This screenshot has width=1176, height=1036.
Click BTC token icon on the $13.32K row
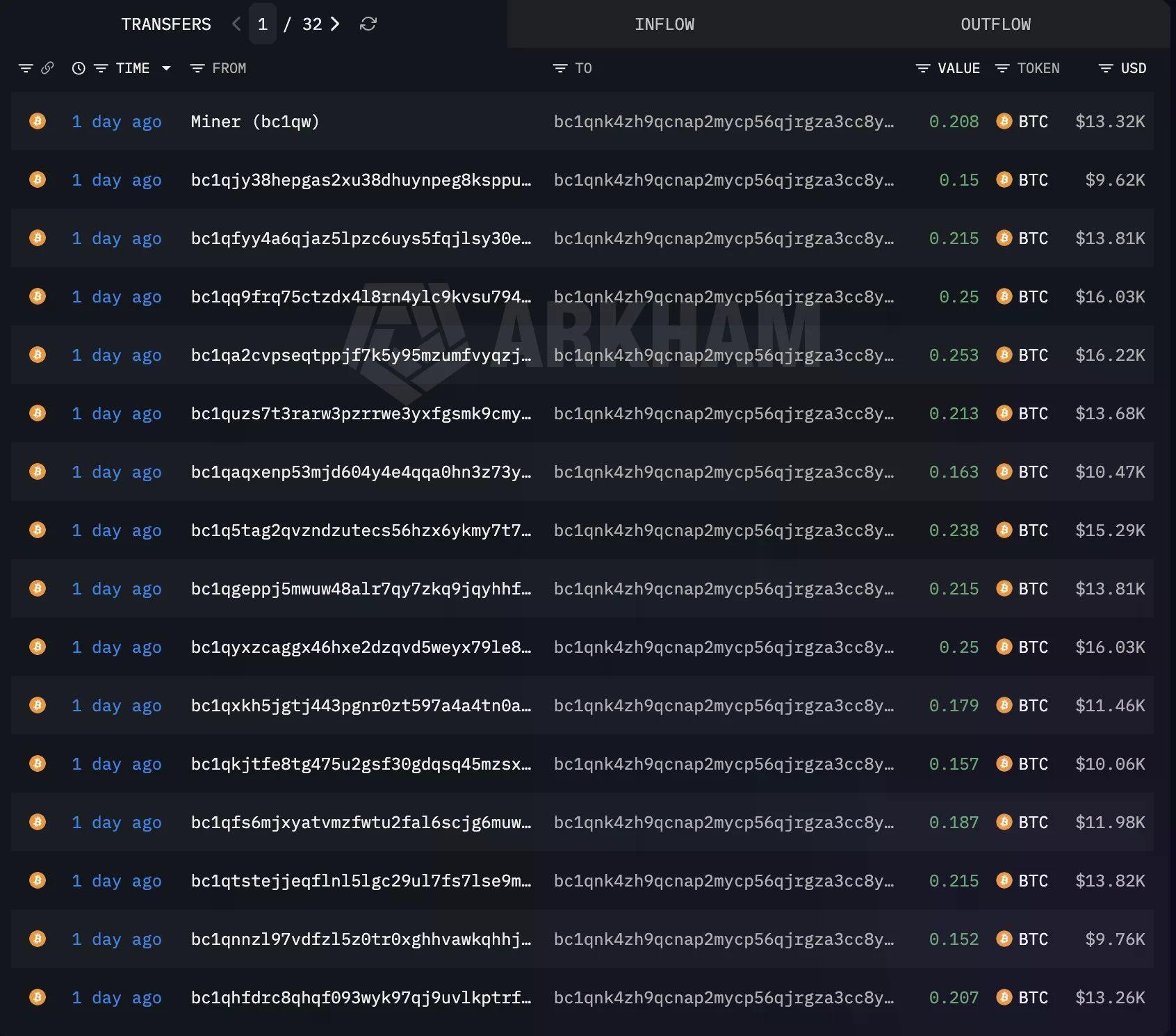tap(1004, 121)
